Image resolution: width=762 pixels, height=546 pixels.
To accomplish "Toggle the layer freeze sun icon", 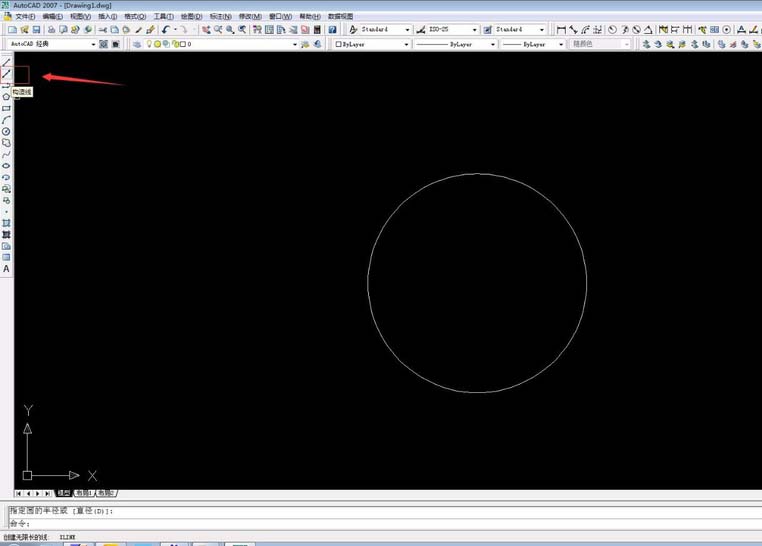I will tap(158, 44).
